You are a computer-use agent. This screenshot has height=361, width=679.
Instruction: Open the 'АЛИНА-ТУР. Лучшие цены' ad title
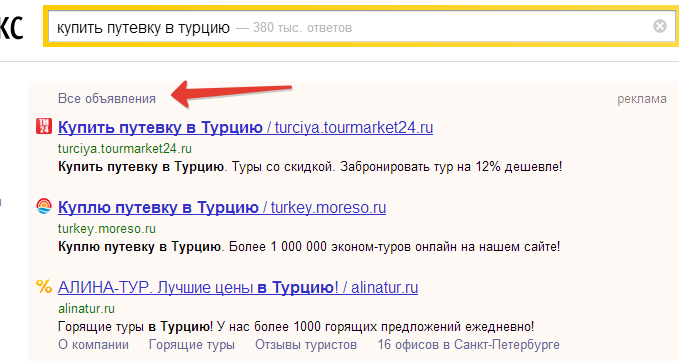tap(238, 287)
